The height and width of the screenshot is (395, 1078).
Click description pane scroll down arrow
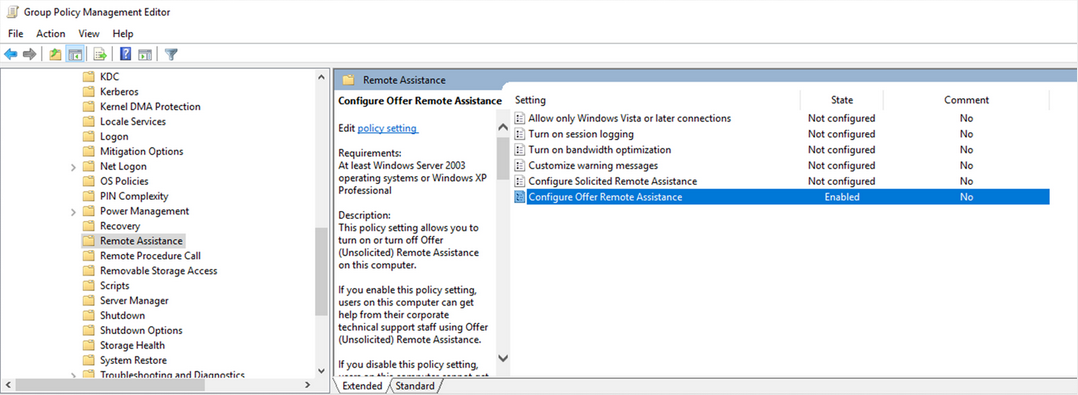coord(502,358)
